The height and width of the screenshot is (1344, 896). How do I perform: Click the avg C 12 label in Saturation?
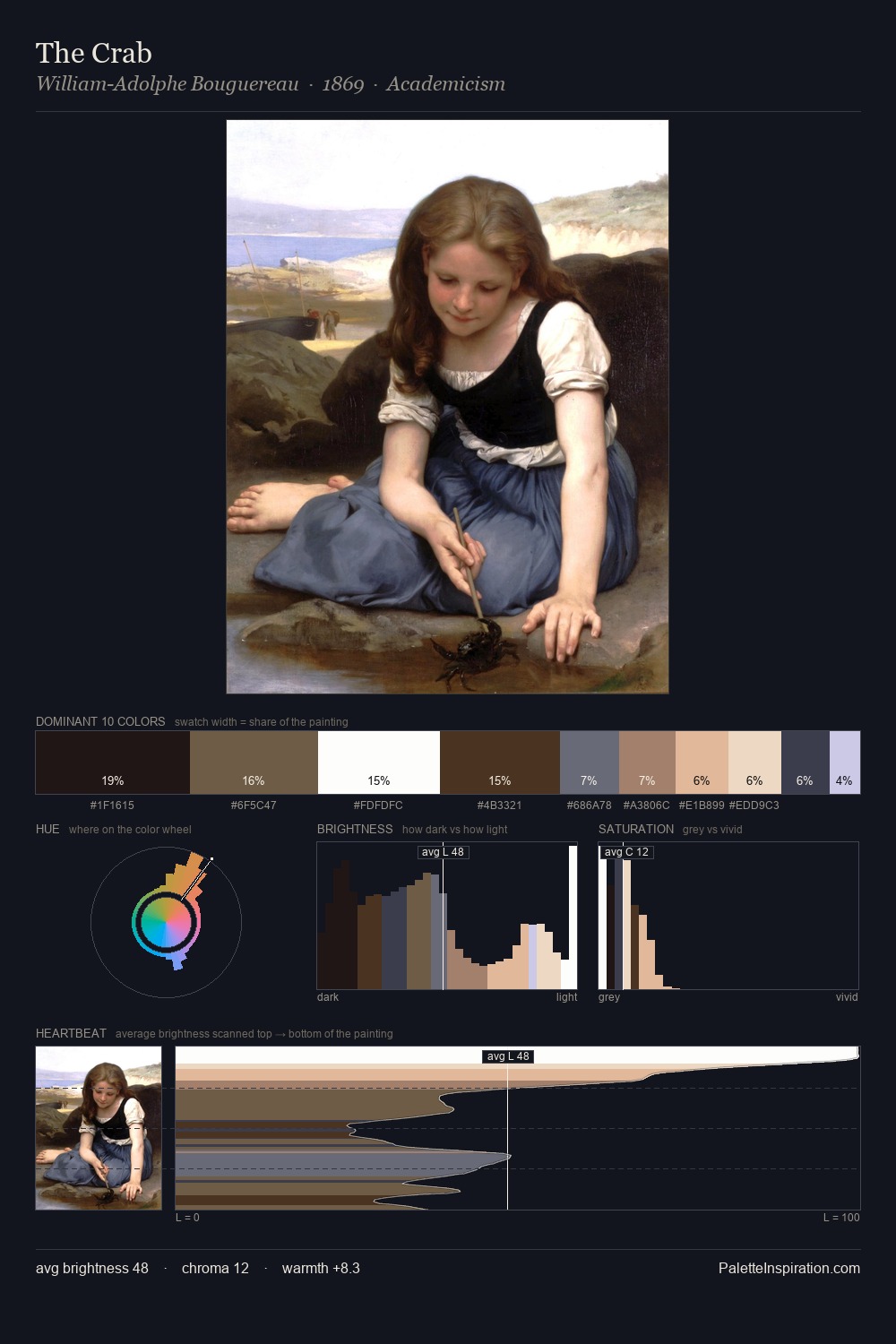pos(626,852)
